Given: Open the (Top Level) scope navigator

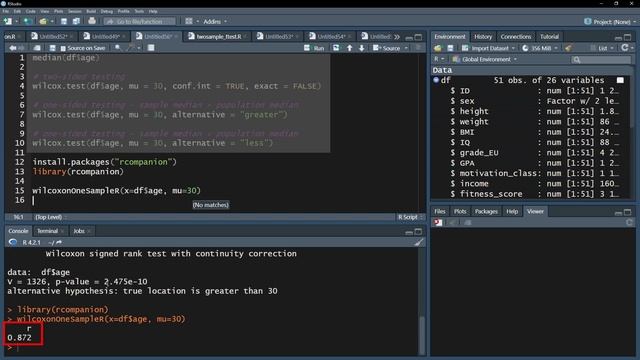Looking at the screenshot, I should [51, 217].
